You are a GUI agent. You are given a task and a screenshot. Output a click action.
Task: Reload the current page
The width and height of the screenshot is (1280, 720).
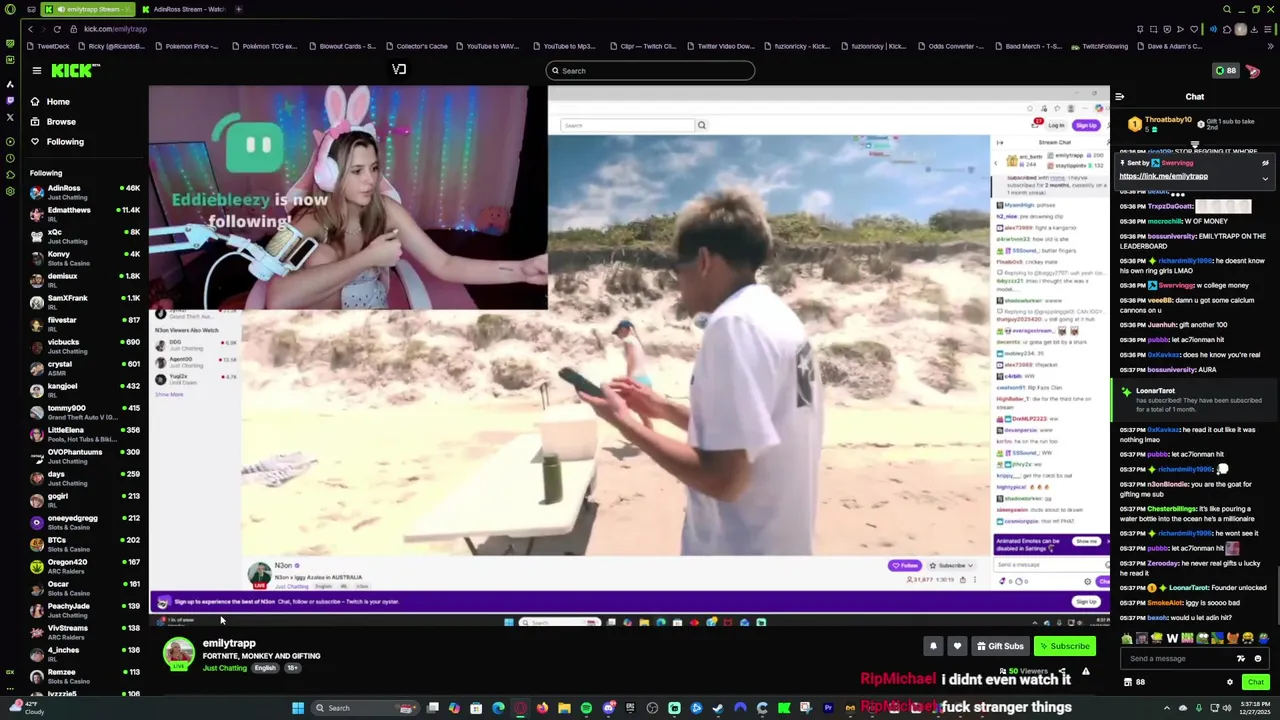[57, 29]
